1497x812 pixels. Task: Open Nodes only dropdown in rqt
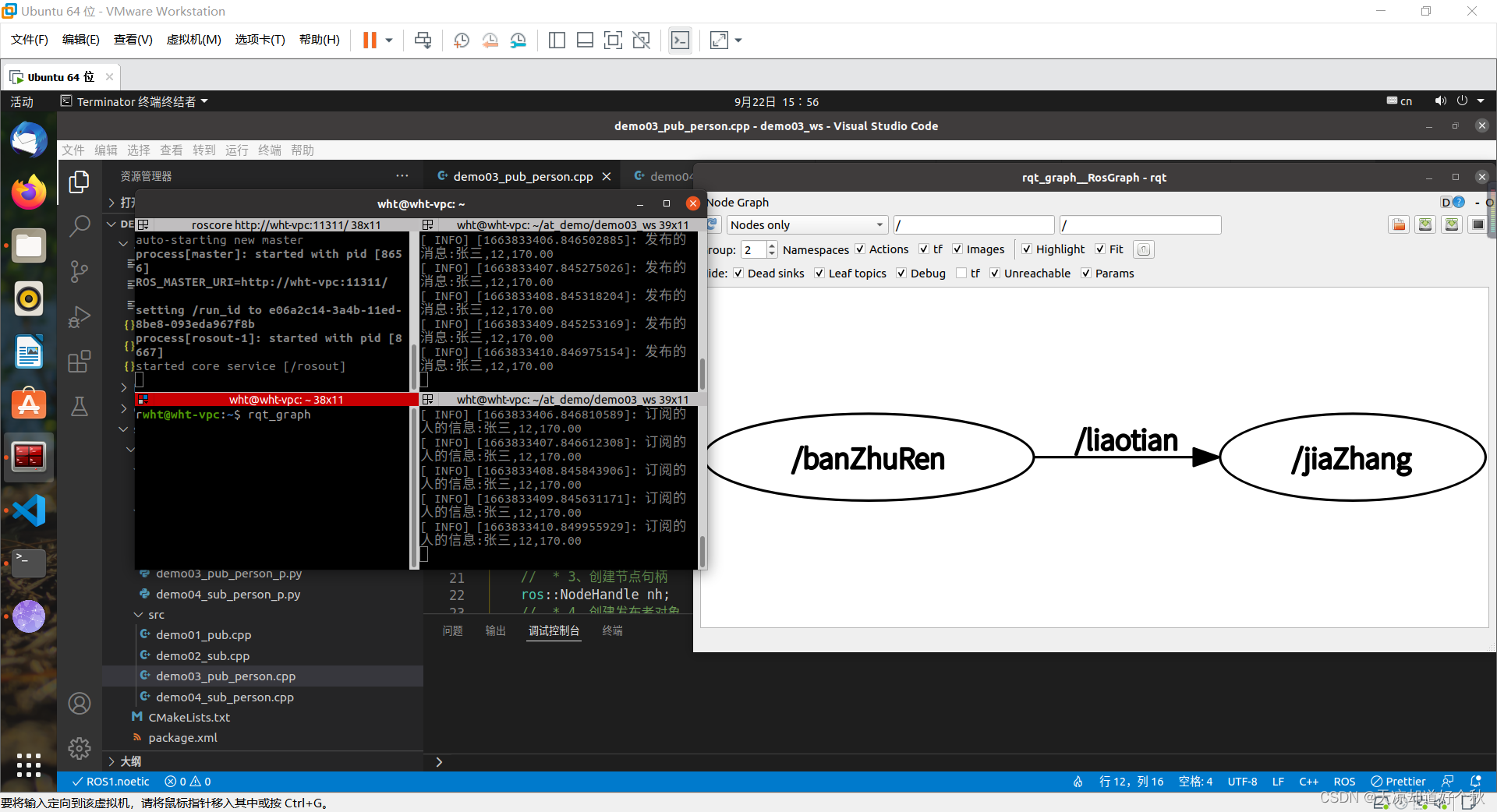pyautogui.click(x=807, y=224)
